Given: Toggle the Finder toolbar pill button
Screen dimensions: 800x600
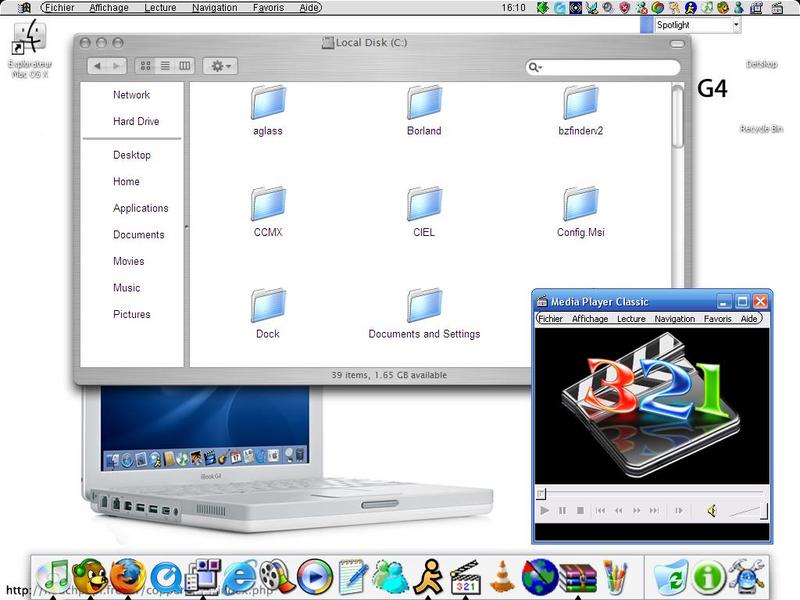Looking at the screenshot, I should click(677, 44).
